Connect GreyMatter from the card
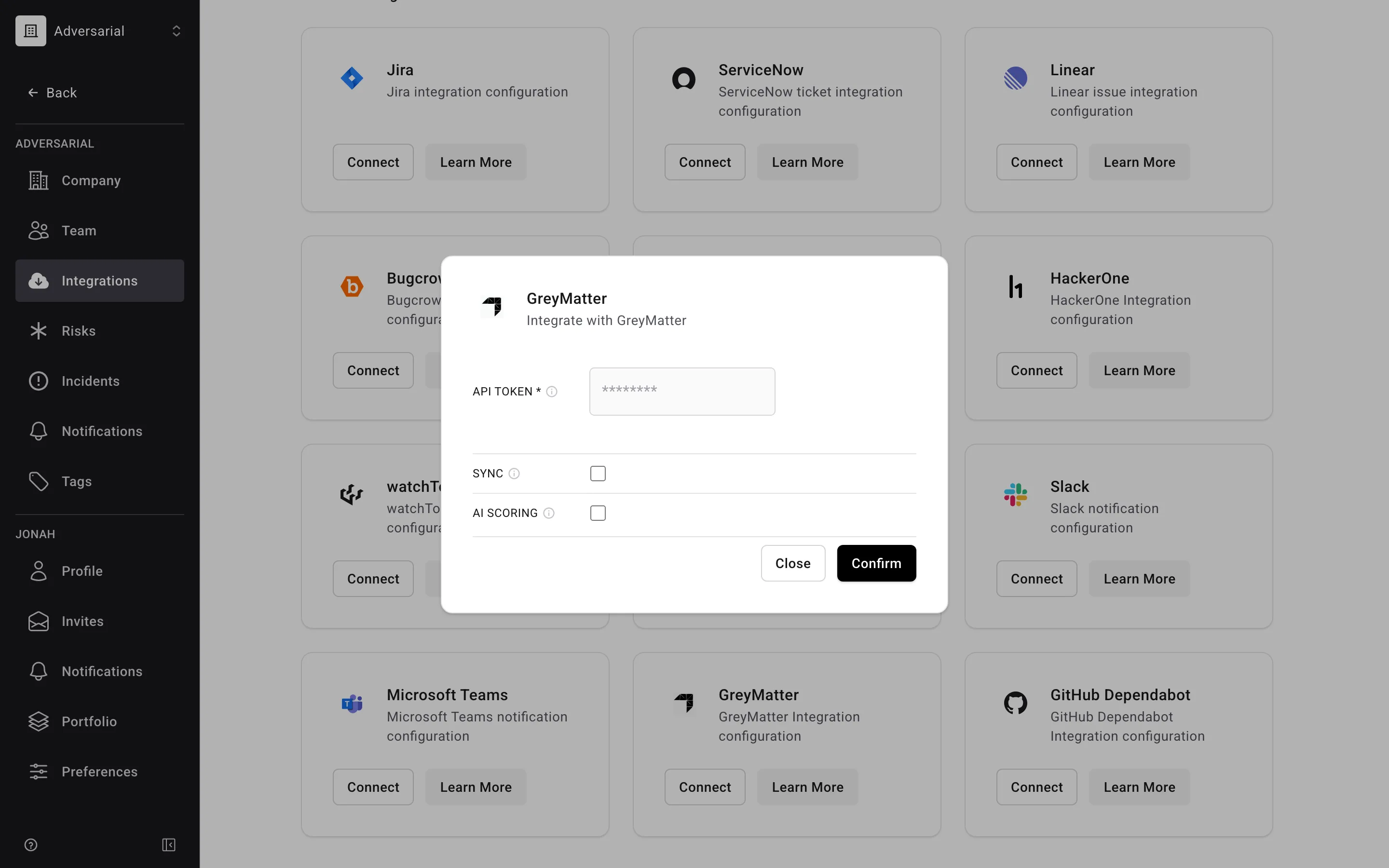Viewport: 1389px width, 868px height. (705, 787)
